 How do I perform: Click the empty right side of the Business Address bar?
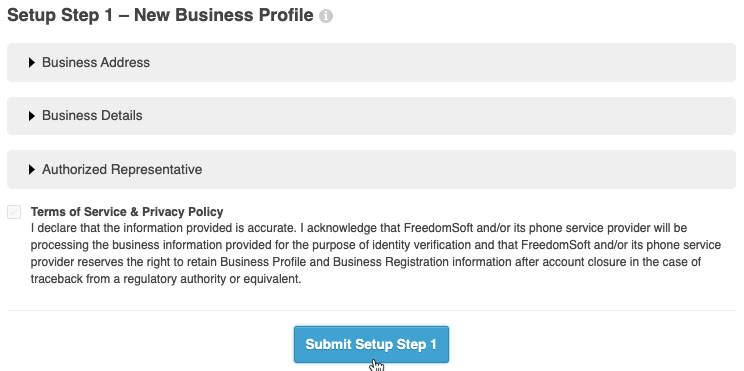pos(522,63)
